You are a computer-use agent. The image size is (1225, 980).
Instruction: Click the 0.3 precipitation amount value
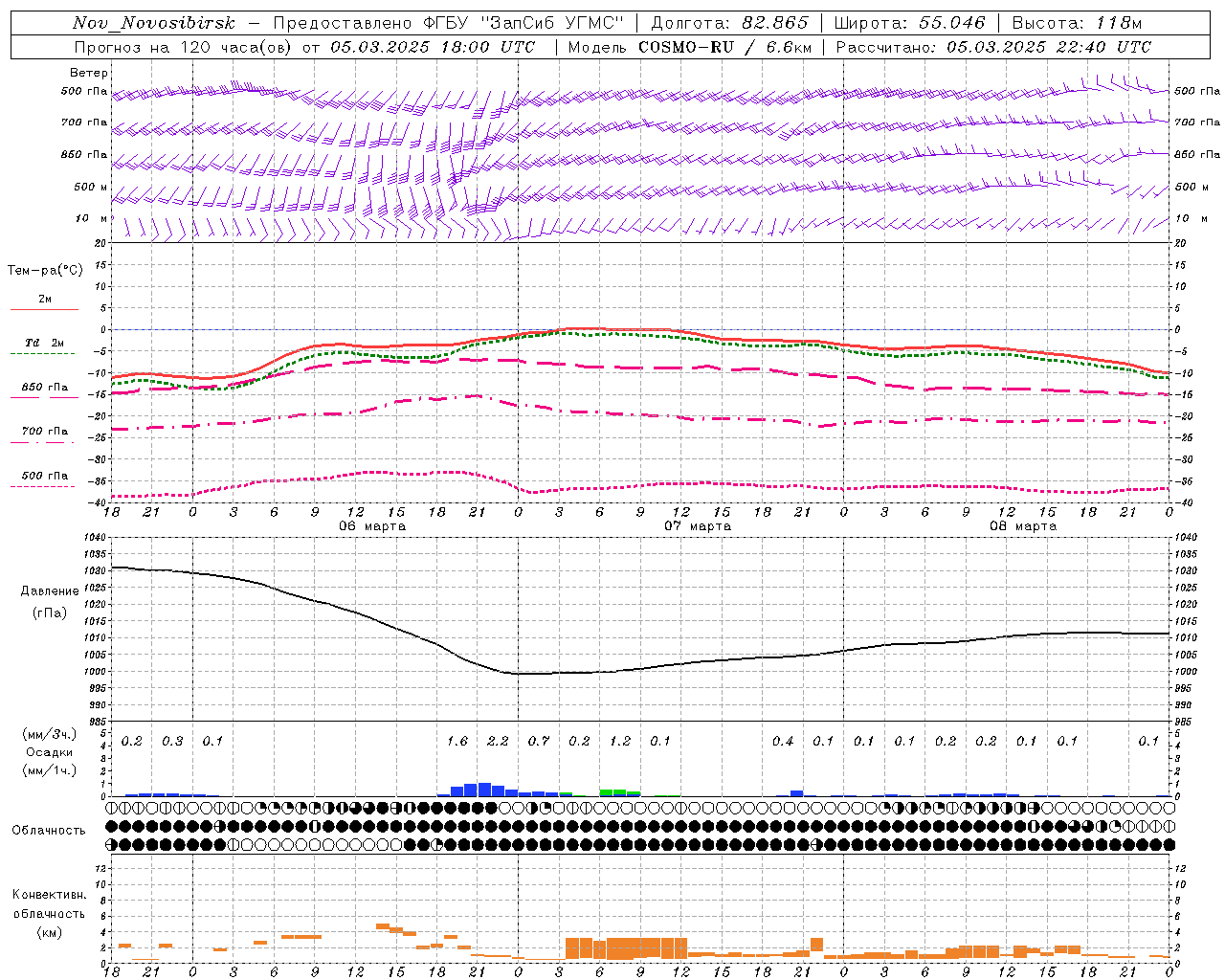click(x=172, y=742)
